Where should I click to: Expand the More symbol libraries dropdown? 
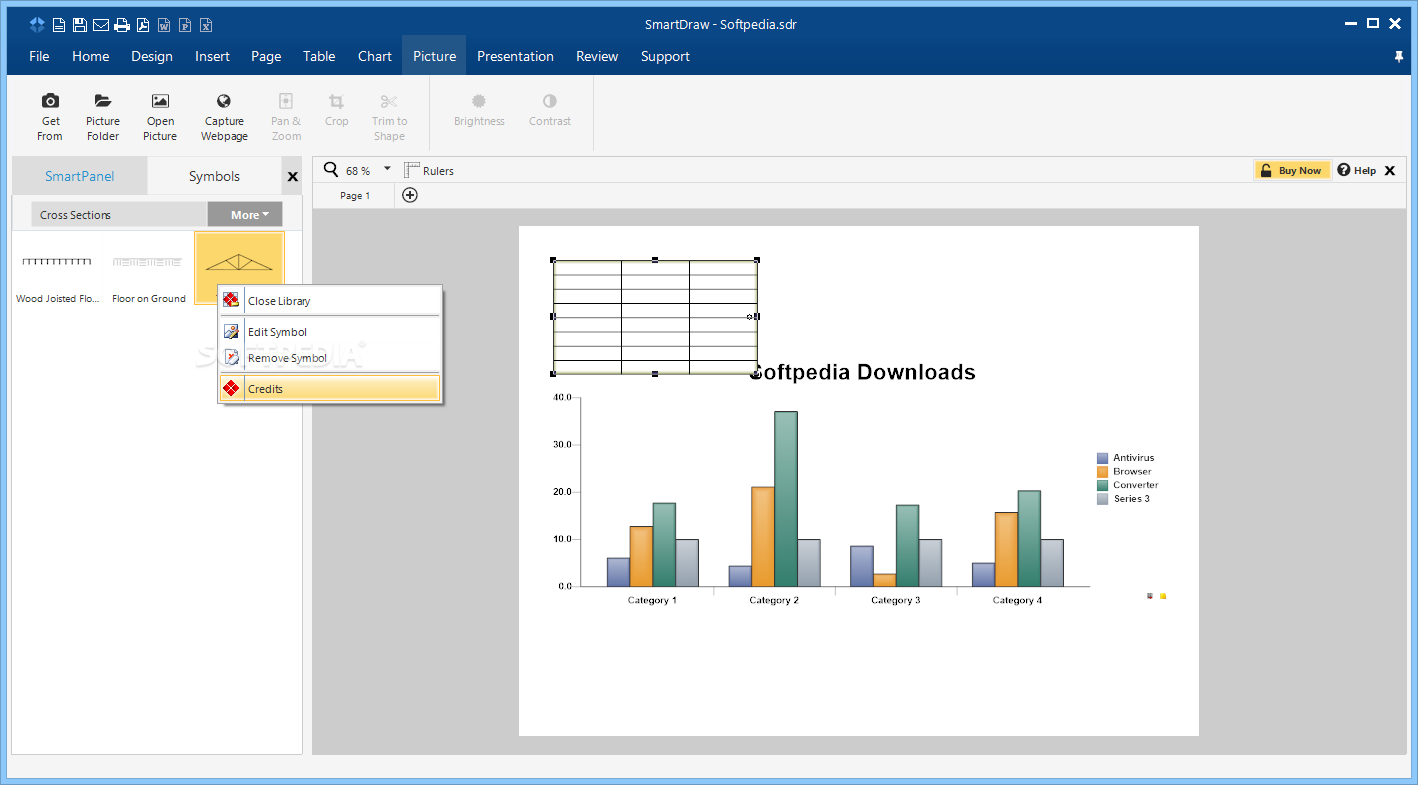[x=245, y=214]
